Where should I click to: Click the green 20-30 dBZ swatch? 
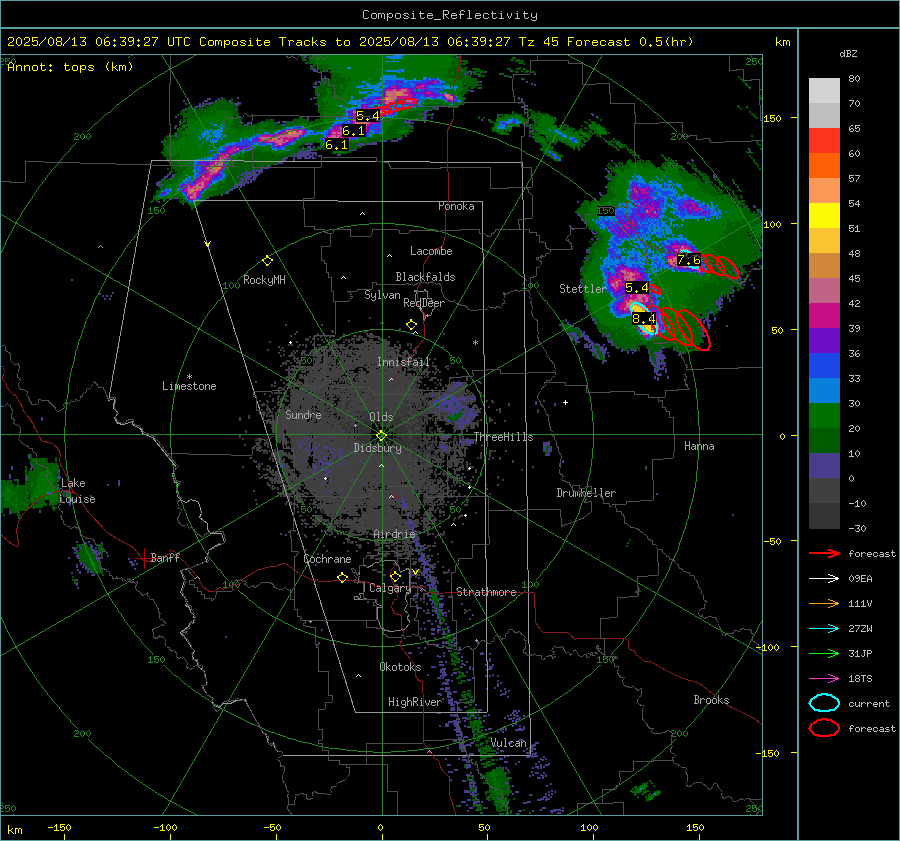point(824,416)
